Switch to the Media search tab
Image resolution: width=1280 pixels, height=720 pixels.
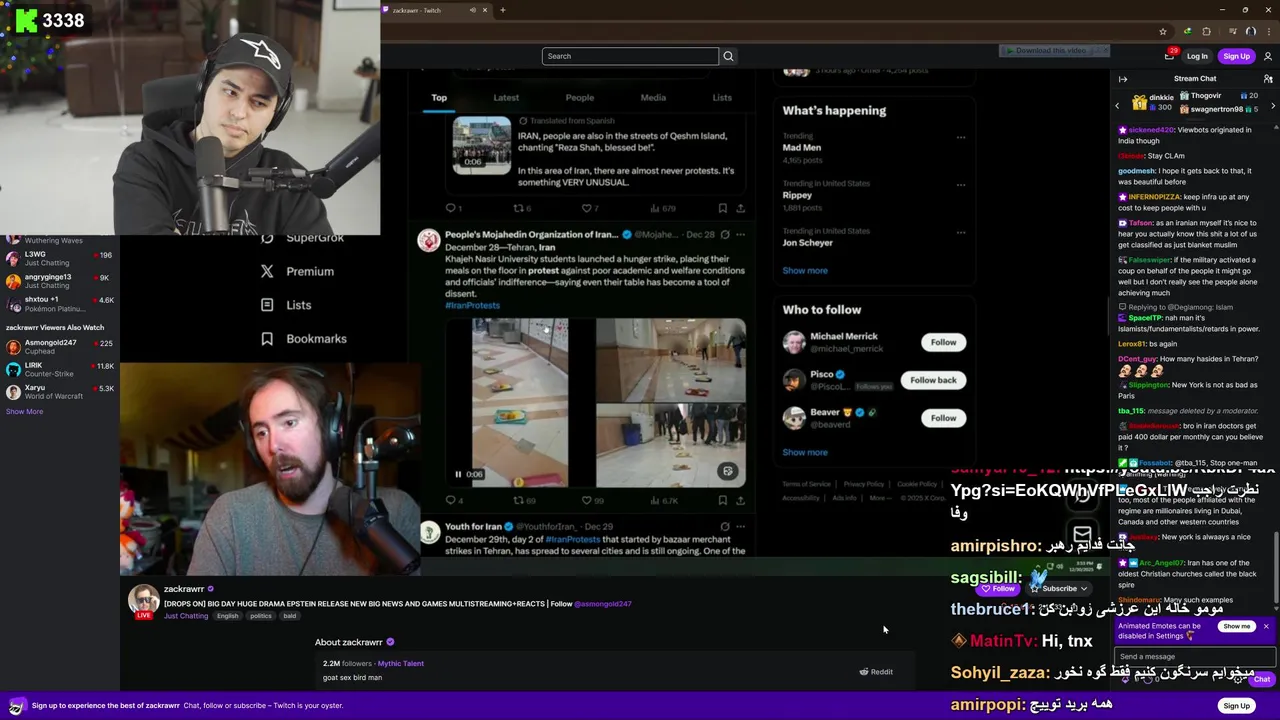point(653,98)
